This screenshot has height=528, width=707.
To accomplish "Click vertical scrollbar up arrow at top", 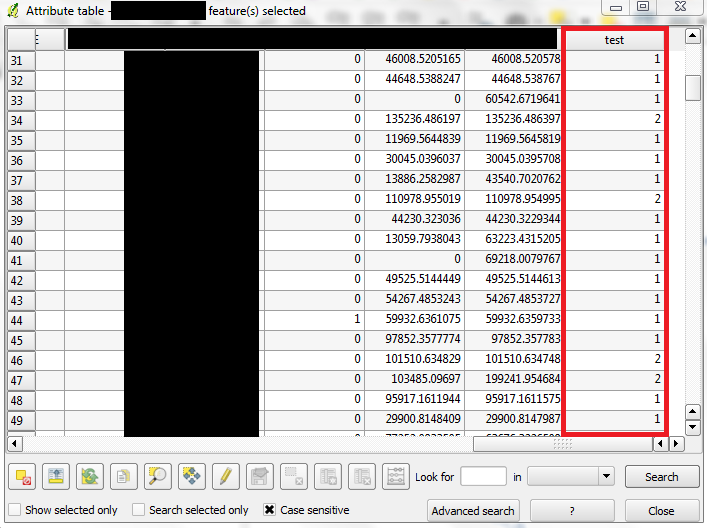I will [x=693, y=36].
